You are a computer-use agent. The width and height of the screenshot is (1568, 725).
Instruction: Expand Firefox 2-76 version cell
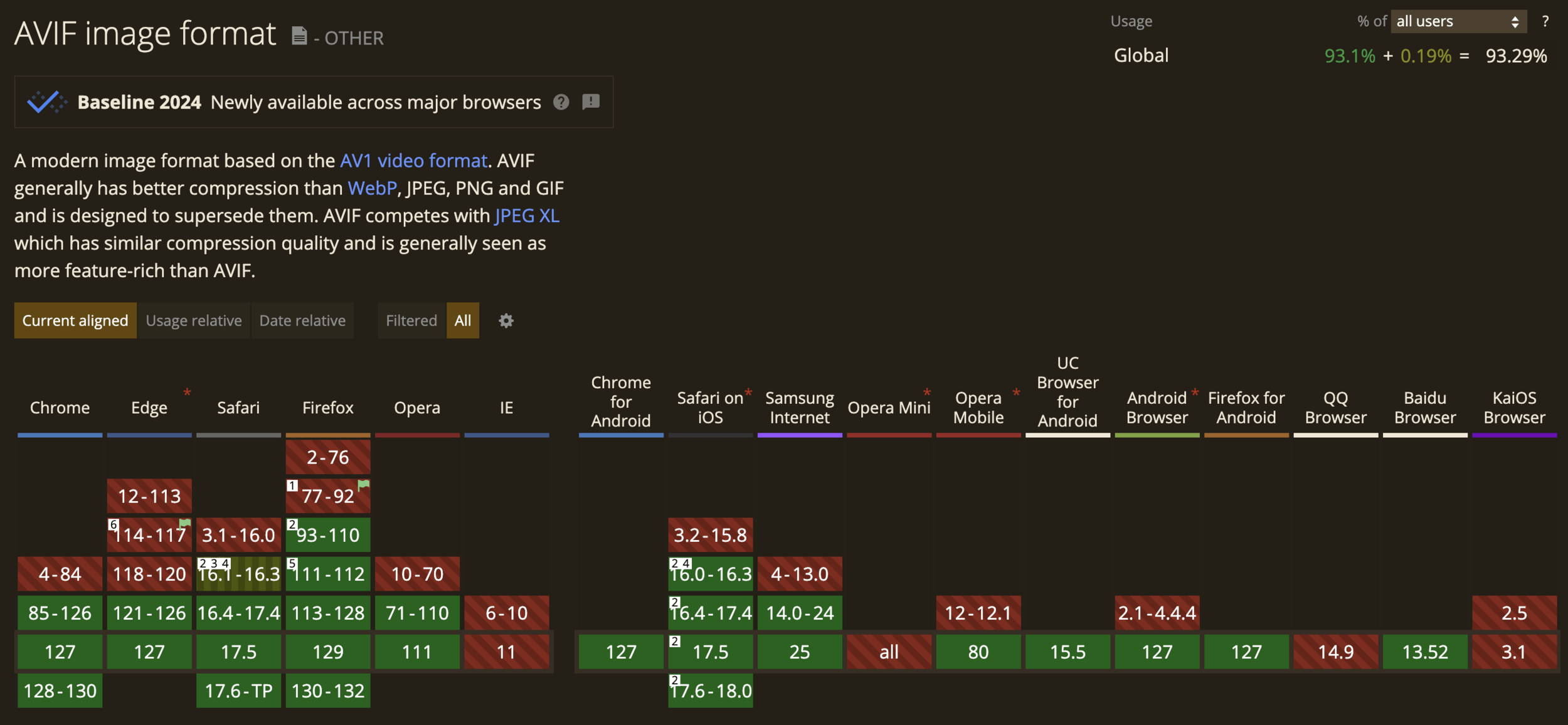pyautogui.click(x=327, y=457)
